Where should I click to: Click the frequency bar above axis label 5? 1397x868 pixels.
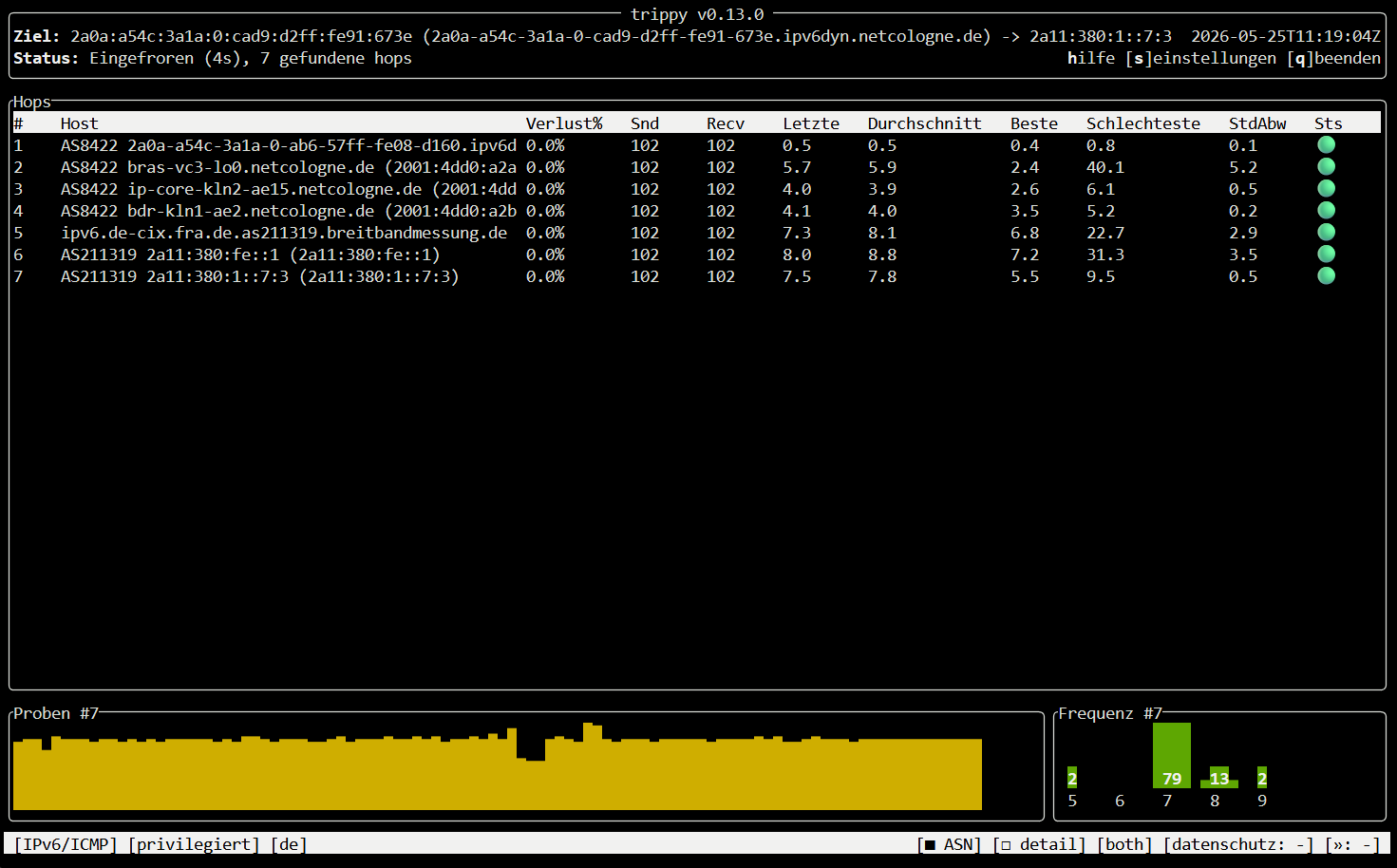[x=1072, y=778]
